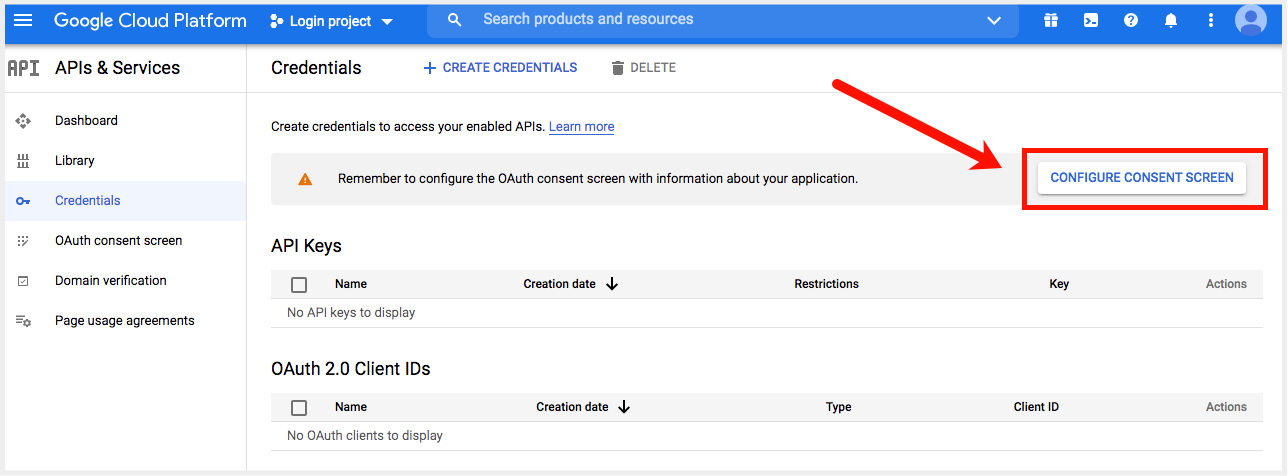
Task: Click the OAuth 2.0 Client IDs heading
Action: [351, 369]
